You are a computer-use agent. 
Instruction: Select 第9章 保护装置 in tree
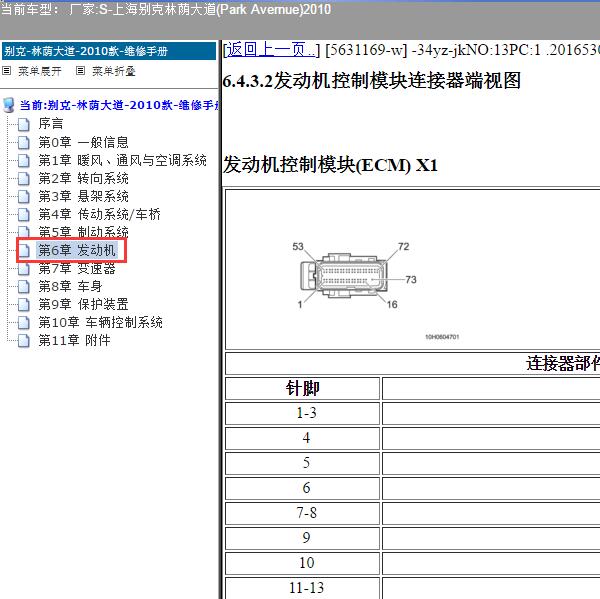(83, 304)
